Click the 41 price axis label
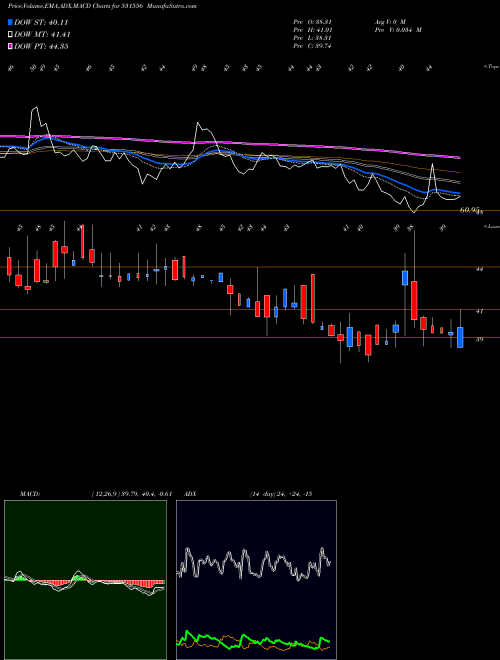500x660 pixels. (x=479, y=311)
